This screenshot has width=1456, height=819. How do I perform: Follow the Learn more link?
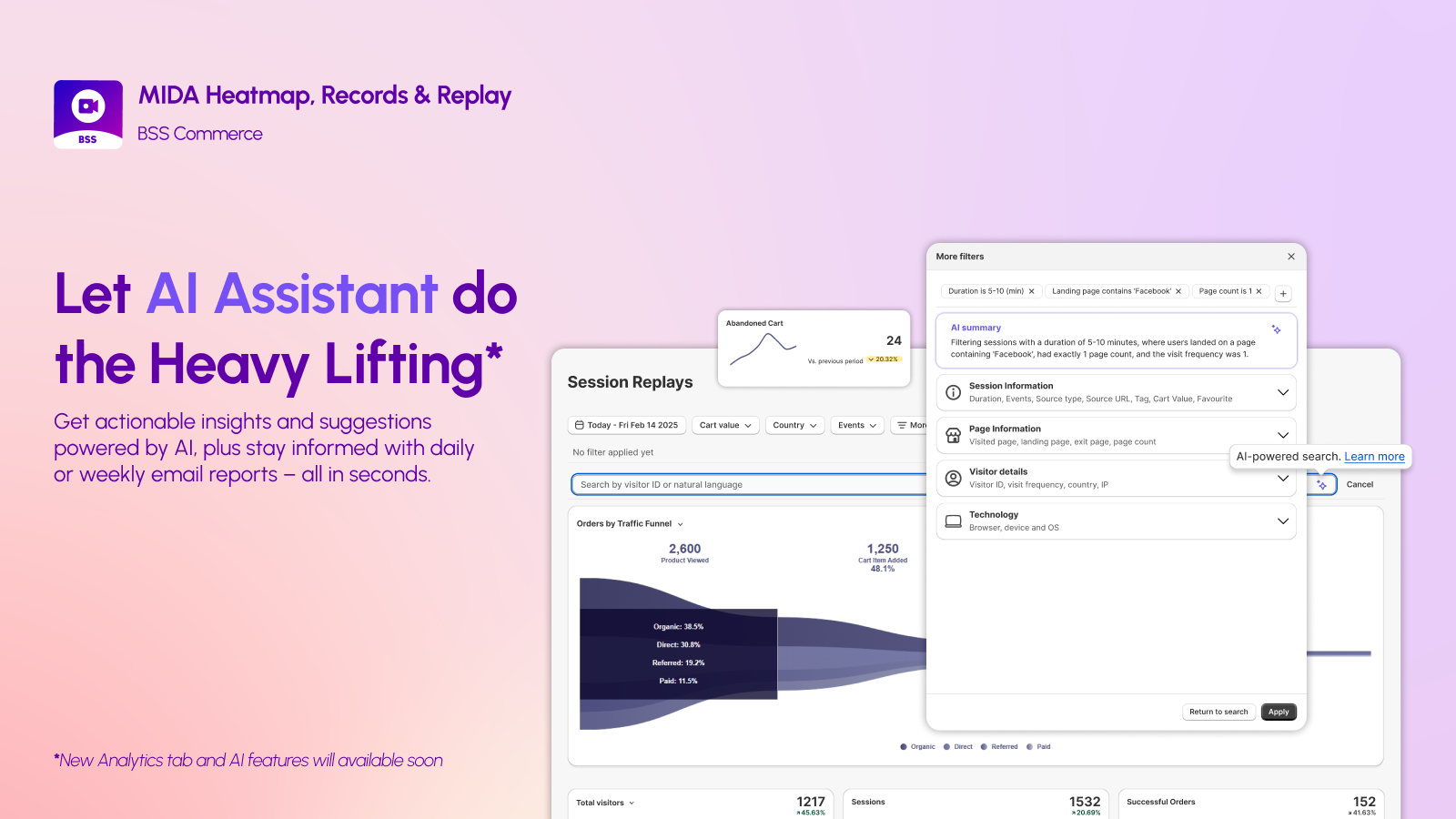click(1374, 457)
